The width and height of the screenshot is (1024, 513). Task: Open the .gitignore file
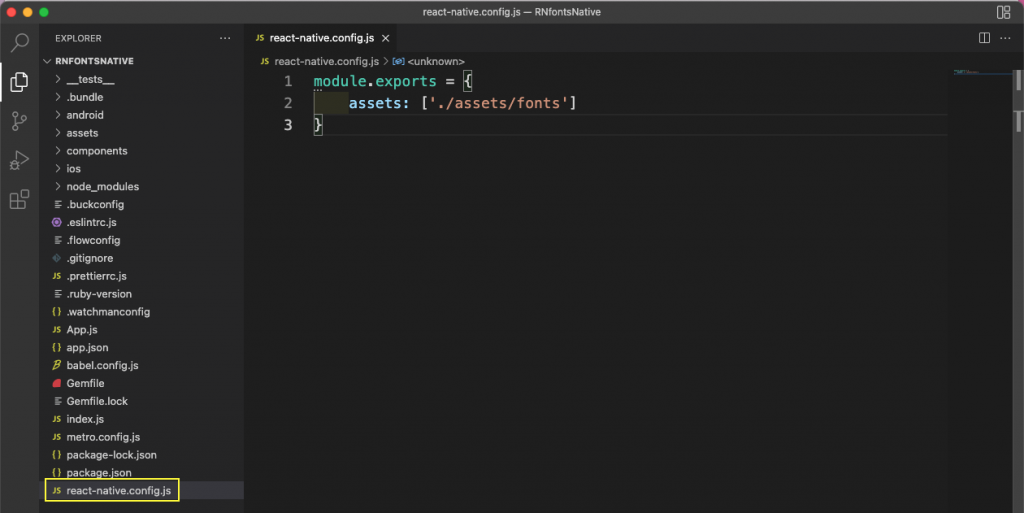(141, 258)
